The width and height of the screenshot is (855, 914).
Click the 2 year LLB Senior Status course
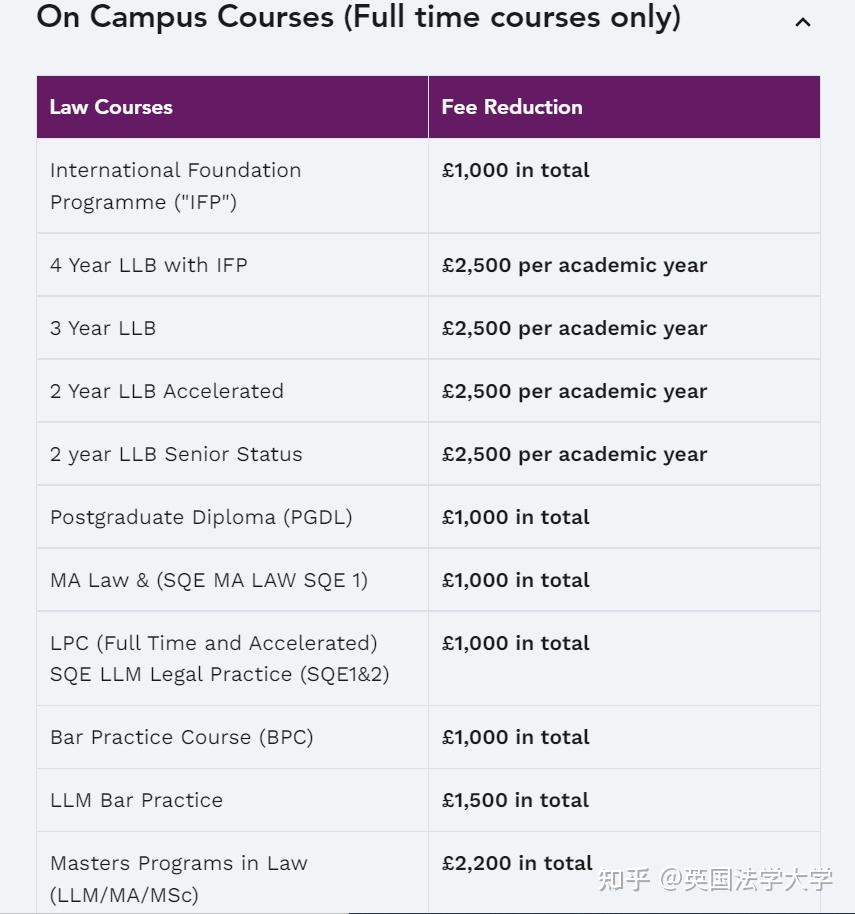176,454
